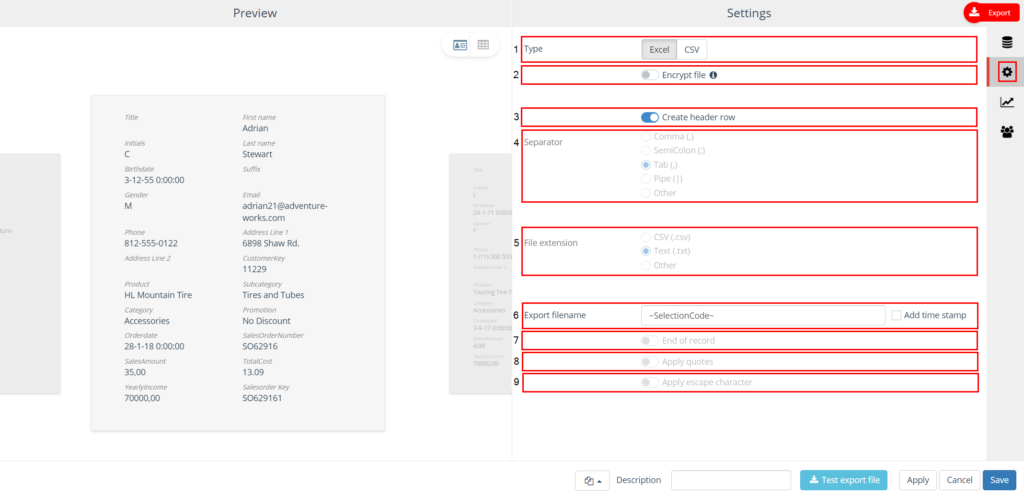This screenshot has width=1024, height=496.
Task: Click the Encrypt file info icon
Action: (713, 75)
